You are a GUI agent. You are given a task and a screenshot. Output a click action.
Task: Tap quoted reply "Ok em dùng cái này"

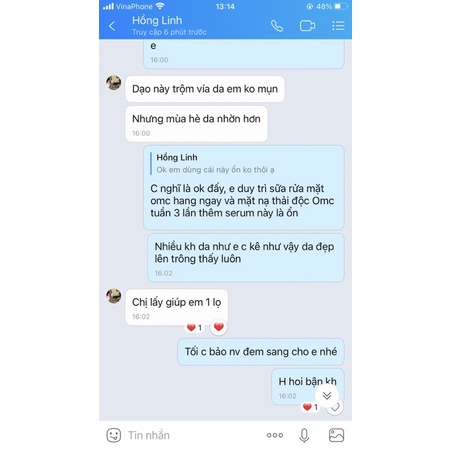coord(213,164)
